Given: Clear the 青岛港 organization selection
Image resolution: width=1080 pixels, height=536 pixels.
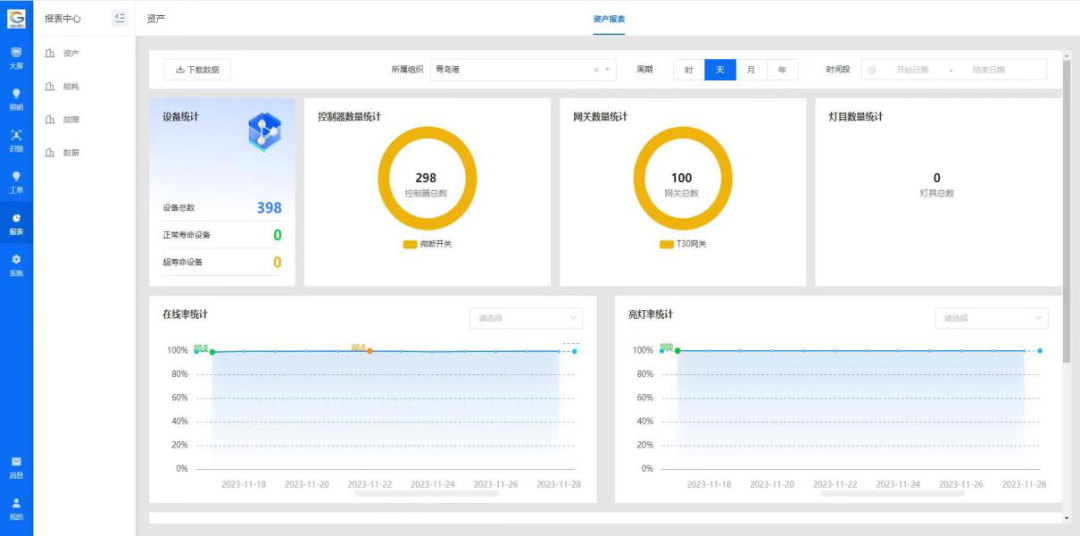Looking at the screenshot, I should [597, 70].
